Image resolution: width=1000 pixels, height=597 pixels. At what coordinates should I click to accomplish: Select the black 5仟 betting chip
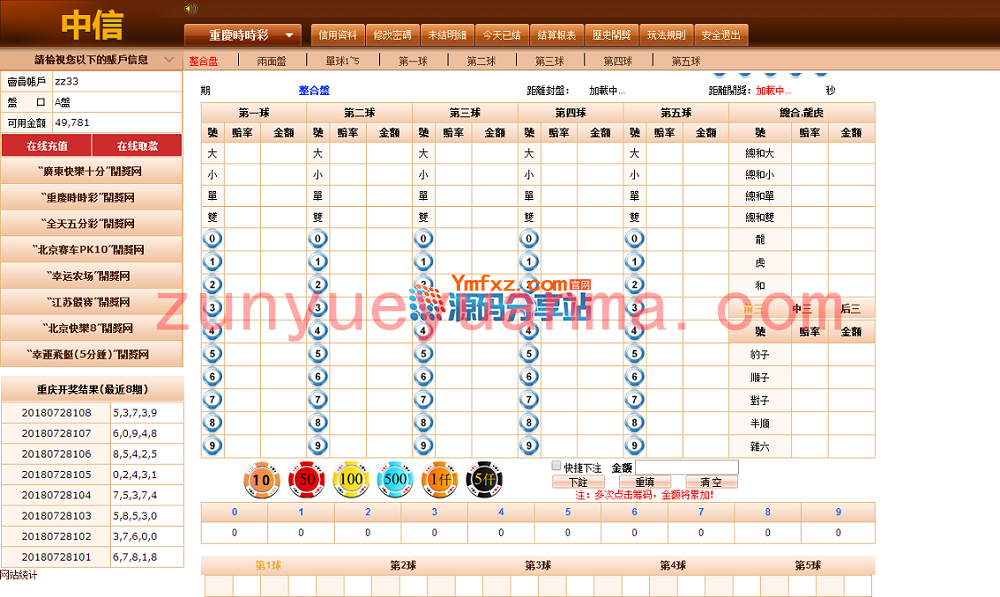484,479
